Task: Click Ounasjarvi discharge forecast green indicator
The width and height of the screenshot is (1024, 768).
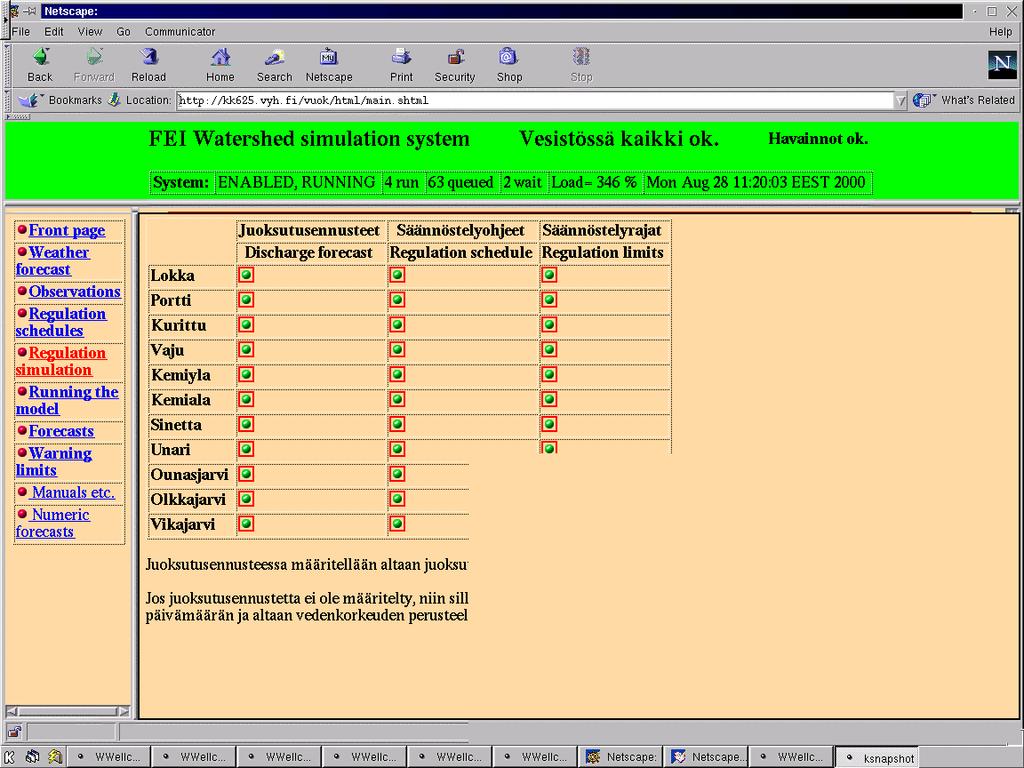Action: 246,474
